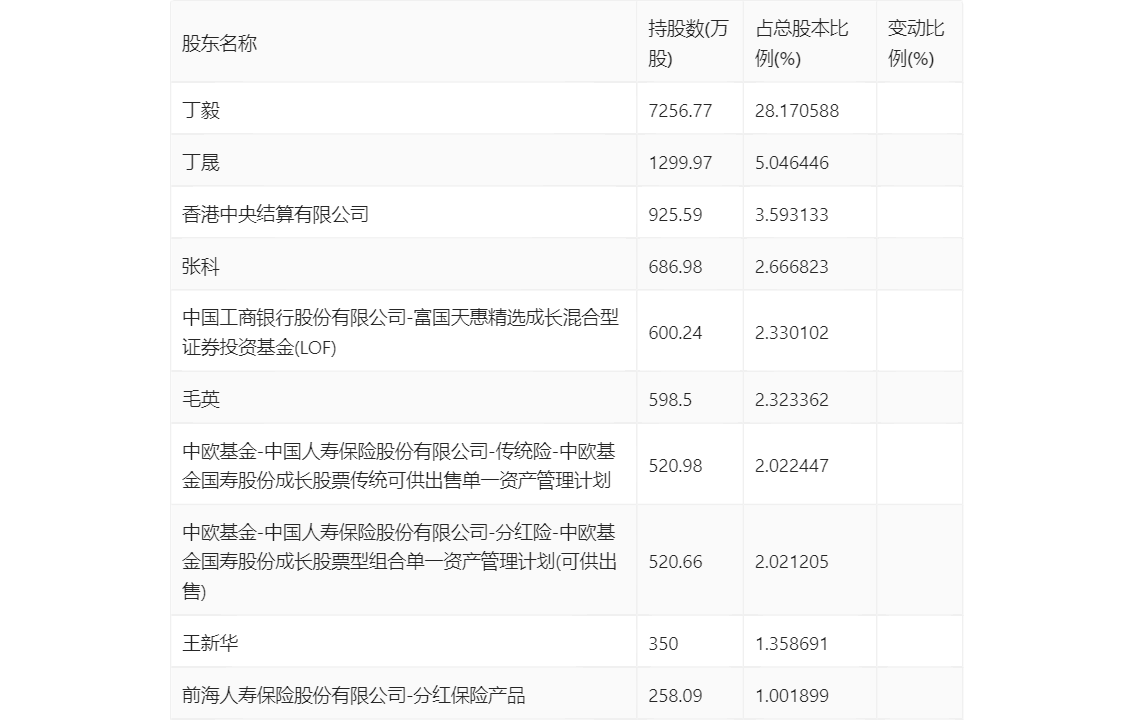Screen dimensions: 1134x720
Task: Select shareholding value 520.66
Action: 675,562
